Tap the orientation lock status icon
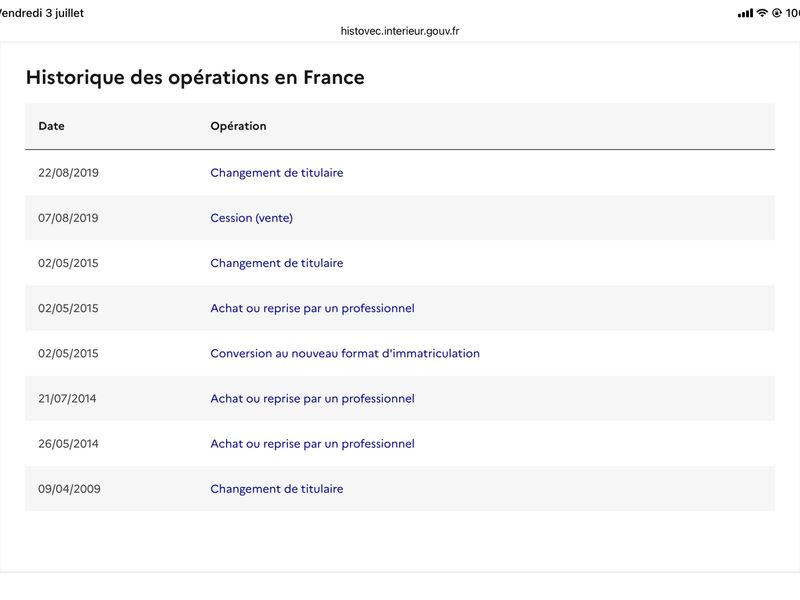The image size is (800, 600). [x=777, y=13]
